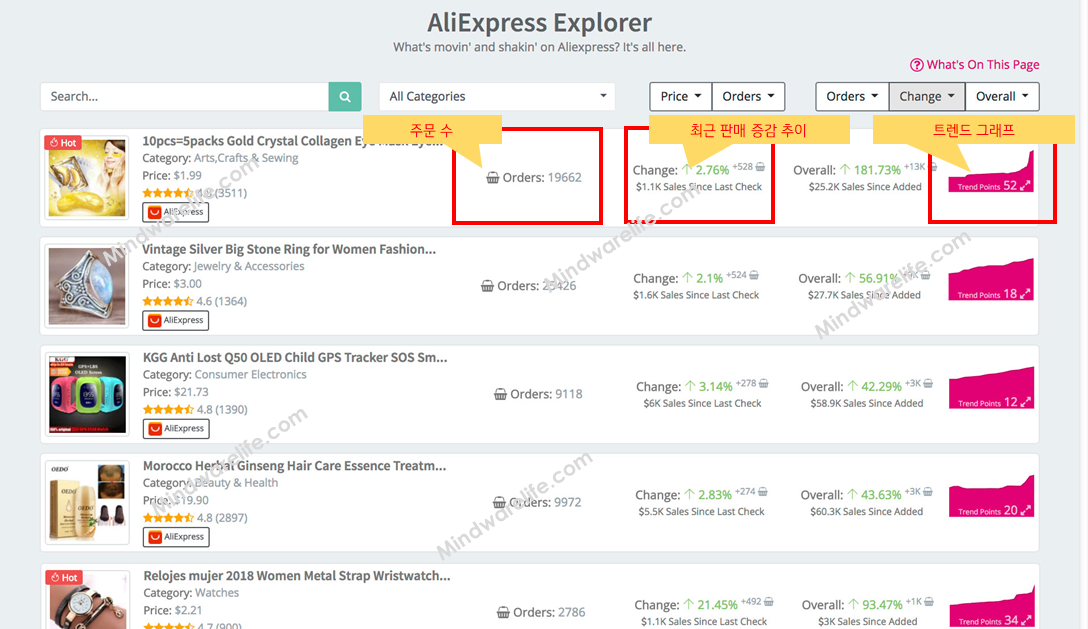
Task: Open the Gold Crystal Collagen product thumbnail
Action: pyautogui.click(x=87, y=177)
